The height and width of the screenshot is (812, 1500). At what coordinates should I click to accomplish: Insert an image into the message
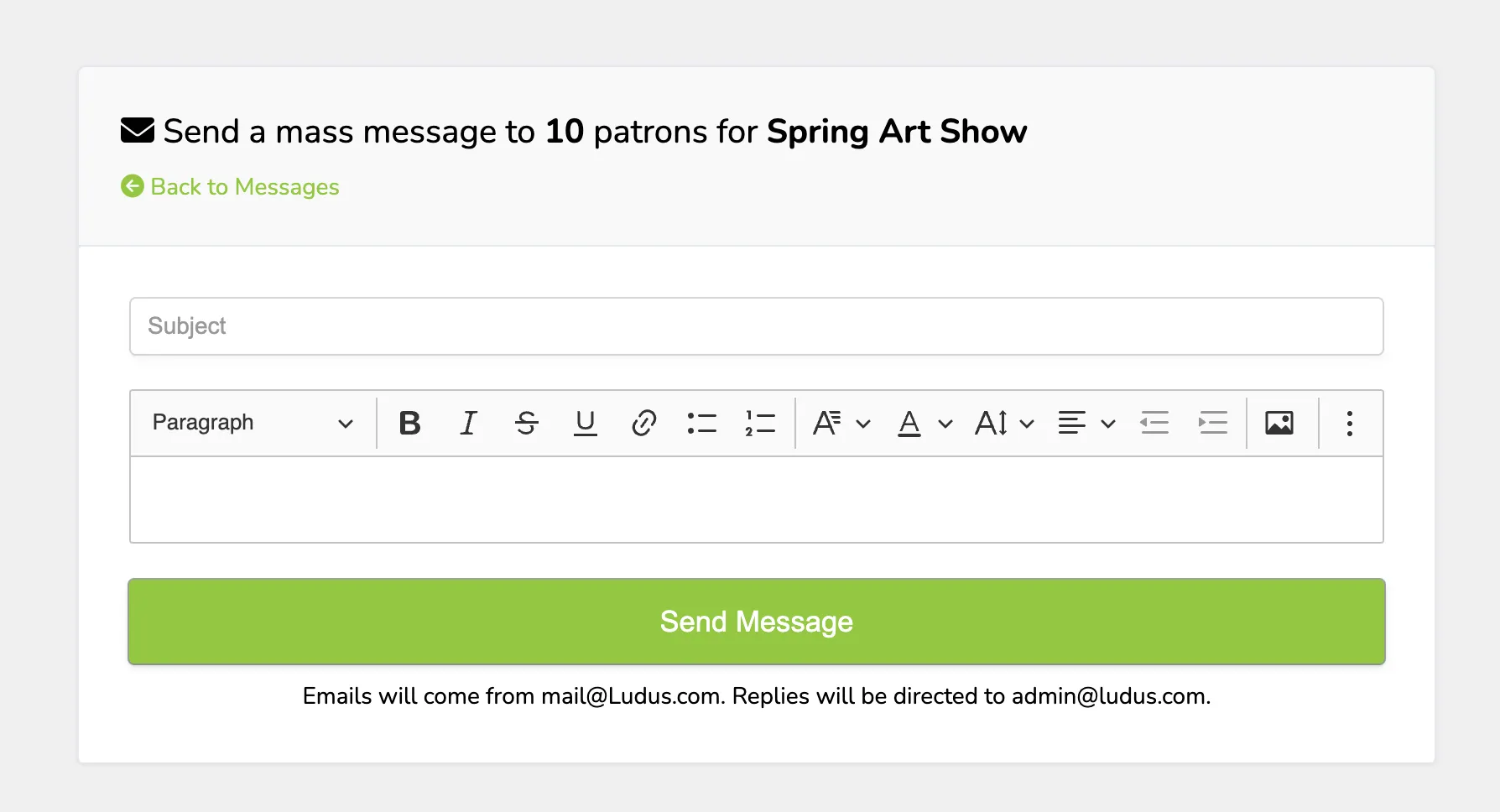(x=1279, y=423)
